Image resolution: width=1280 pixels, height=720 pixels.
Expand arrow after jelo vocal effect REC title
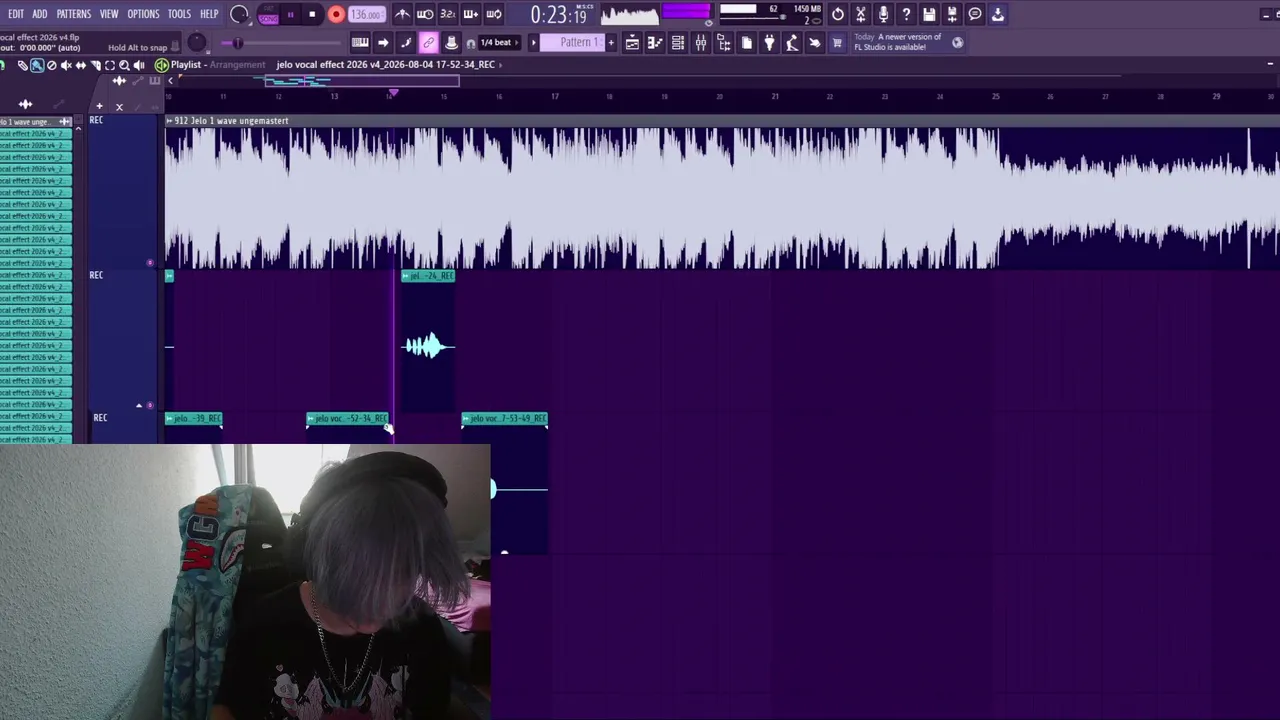pos(500,65)
